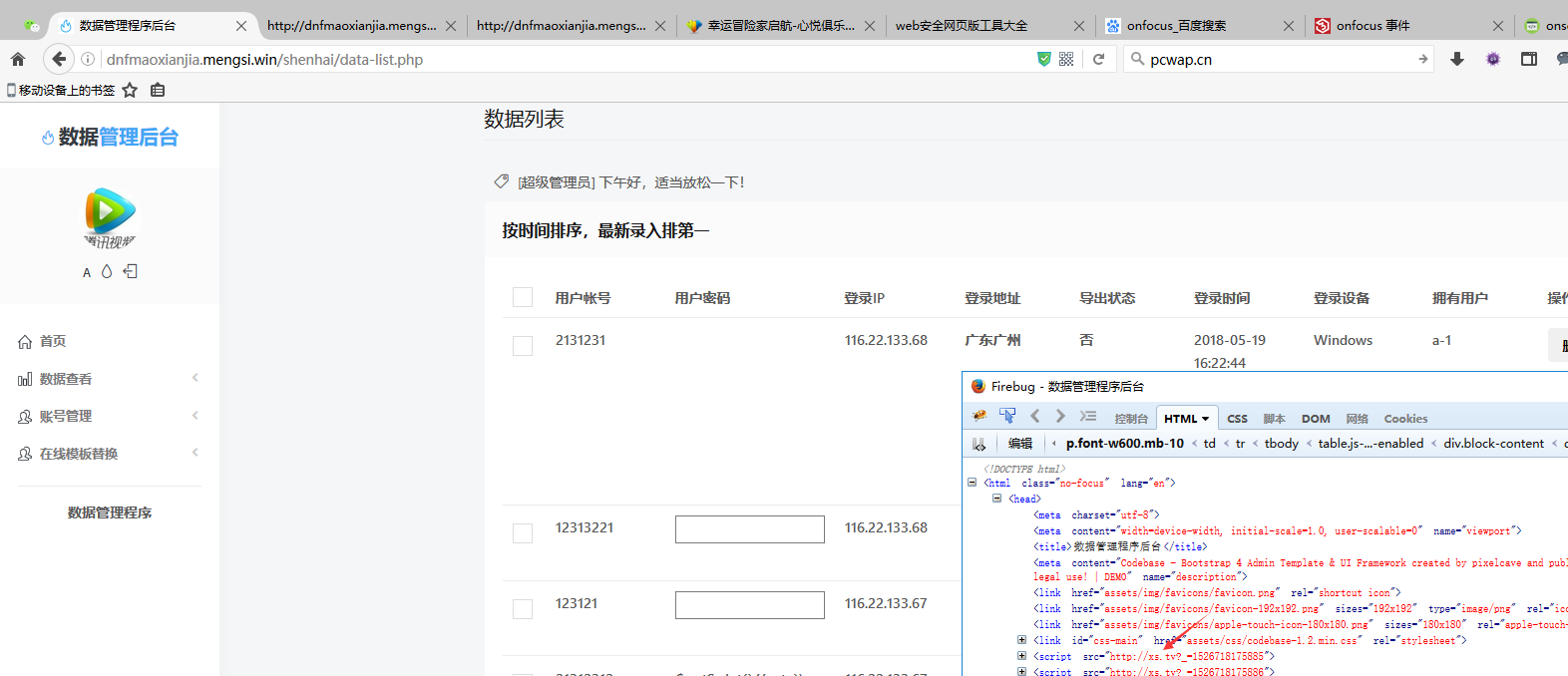Open the QR code icon in address bar
The image size is (1568, 676).
1066,59
